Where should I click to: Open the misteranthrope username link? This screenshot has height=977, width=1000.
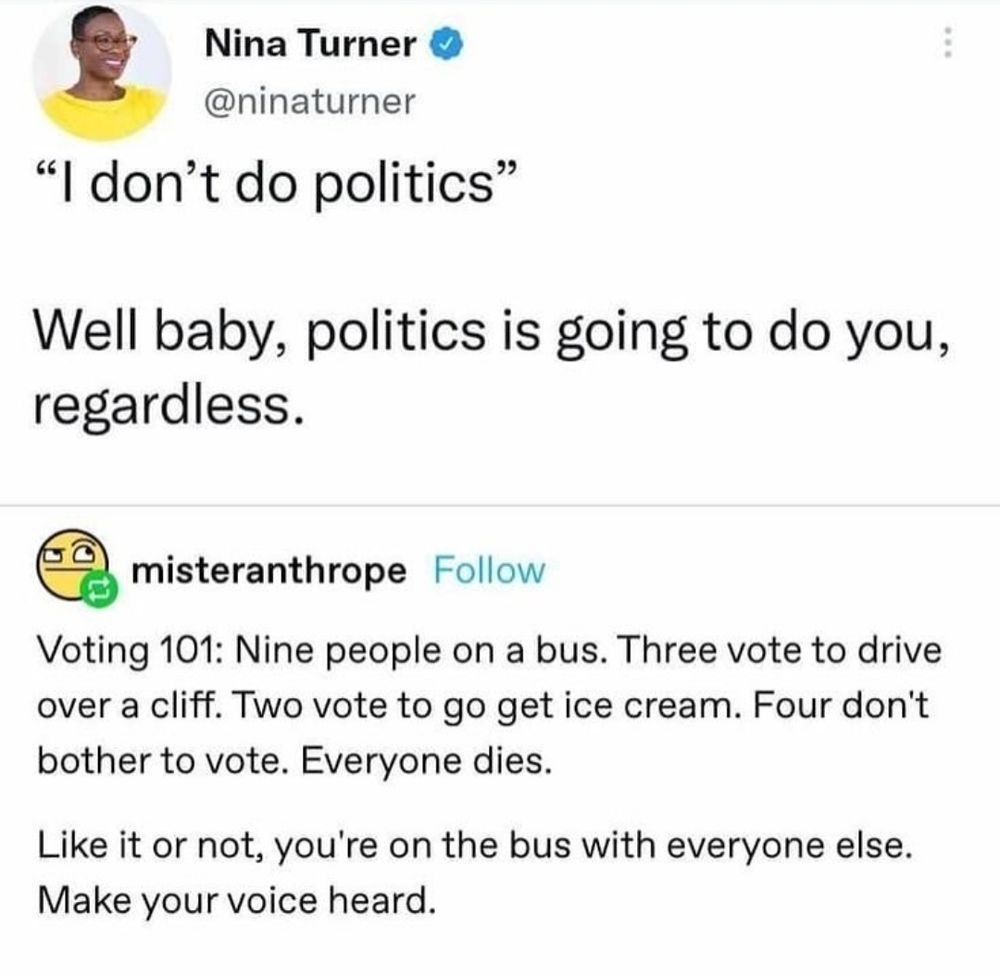point(270,571)
